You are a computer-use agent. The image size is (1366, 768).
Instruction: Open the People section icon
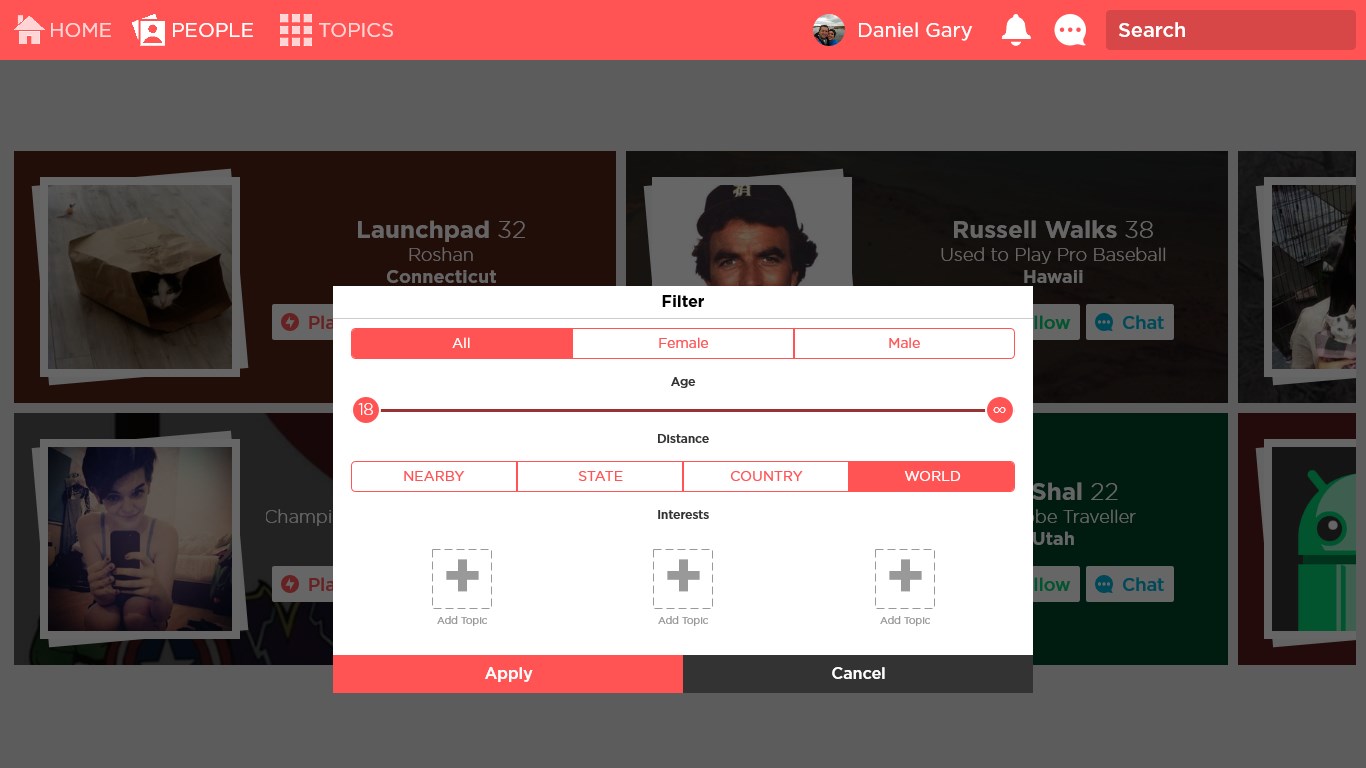(149, 30)
